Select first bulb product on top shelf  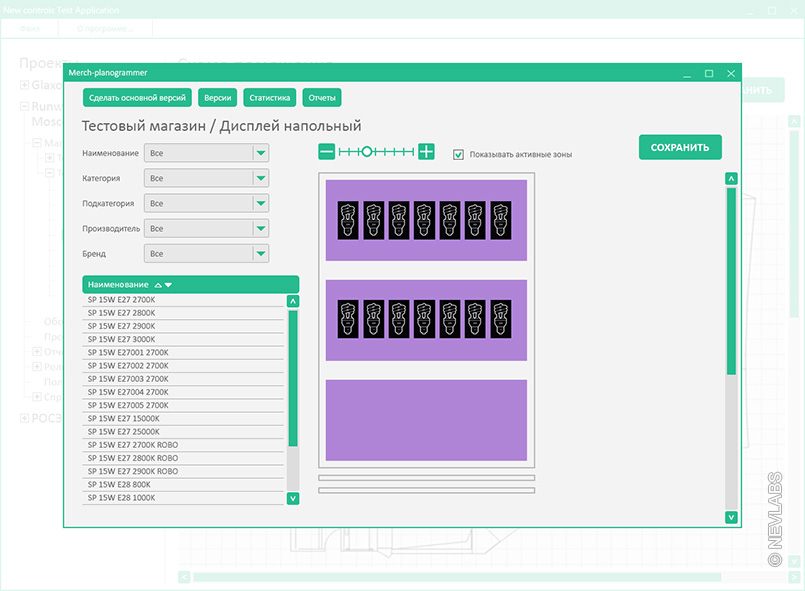click(348, 220)
